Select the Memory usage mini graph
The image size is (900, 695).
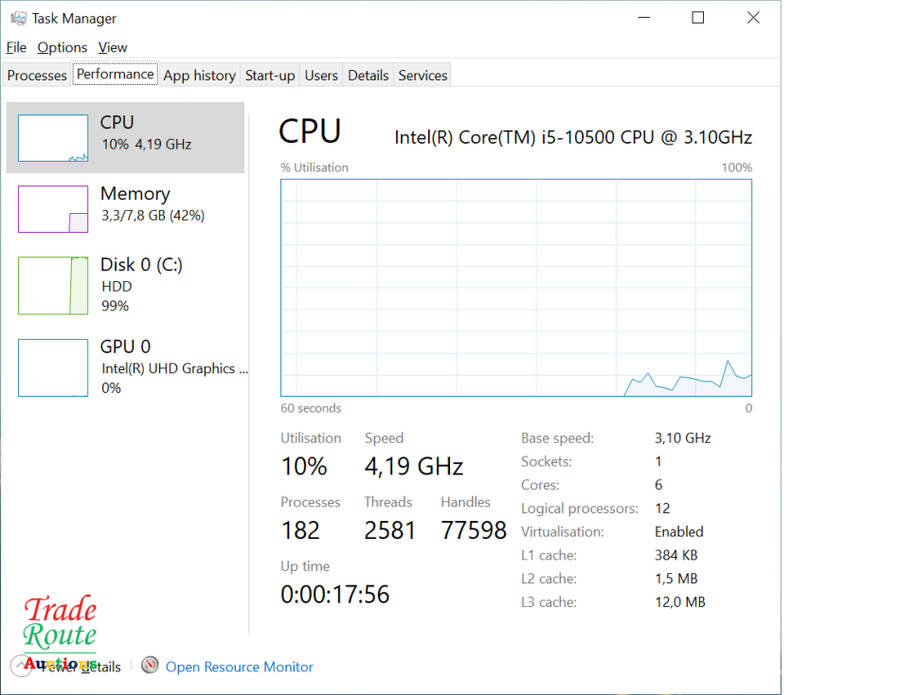tap(53, 209)
